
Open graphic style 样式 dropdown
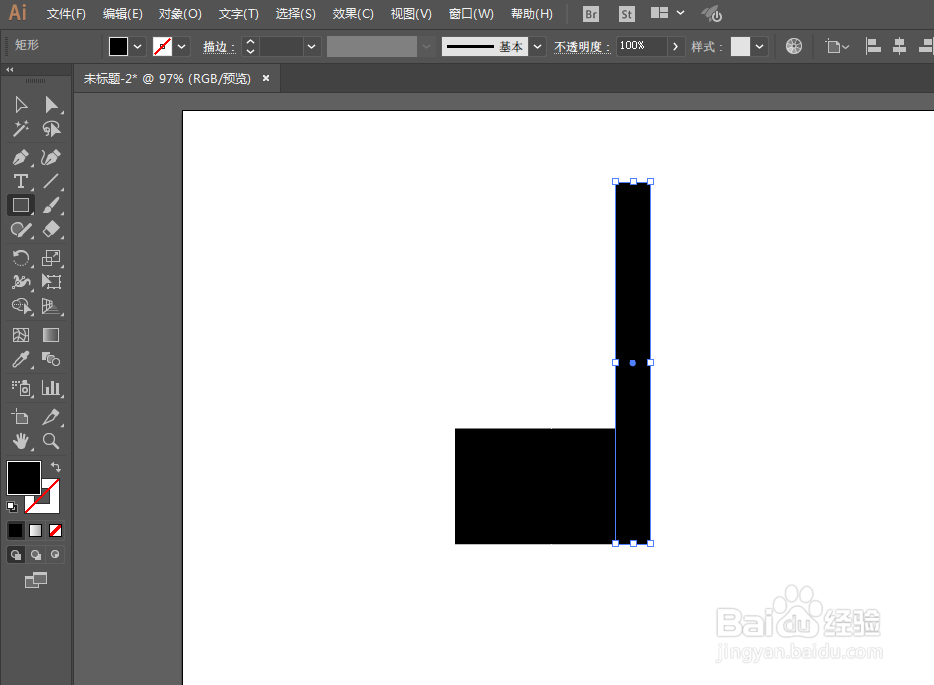pos(759,46)
